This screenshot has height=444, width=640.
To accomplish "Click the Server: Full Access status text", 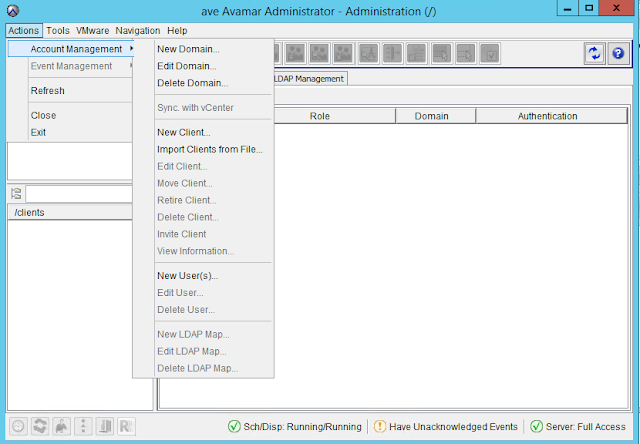I will pyautogui.click(x=586, y=427).
